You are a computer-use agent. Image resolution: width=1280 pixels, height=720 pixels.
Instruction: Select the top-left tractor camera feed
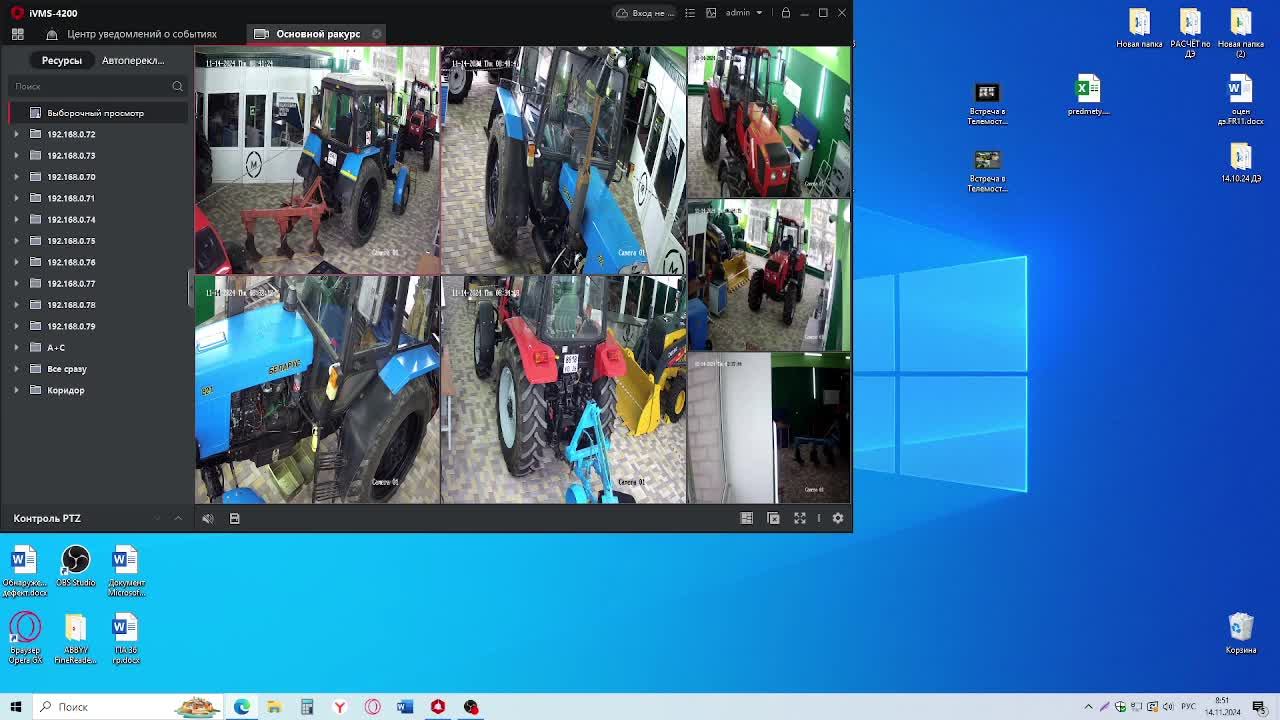tap(317, 160)
